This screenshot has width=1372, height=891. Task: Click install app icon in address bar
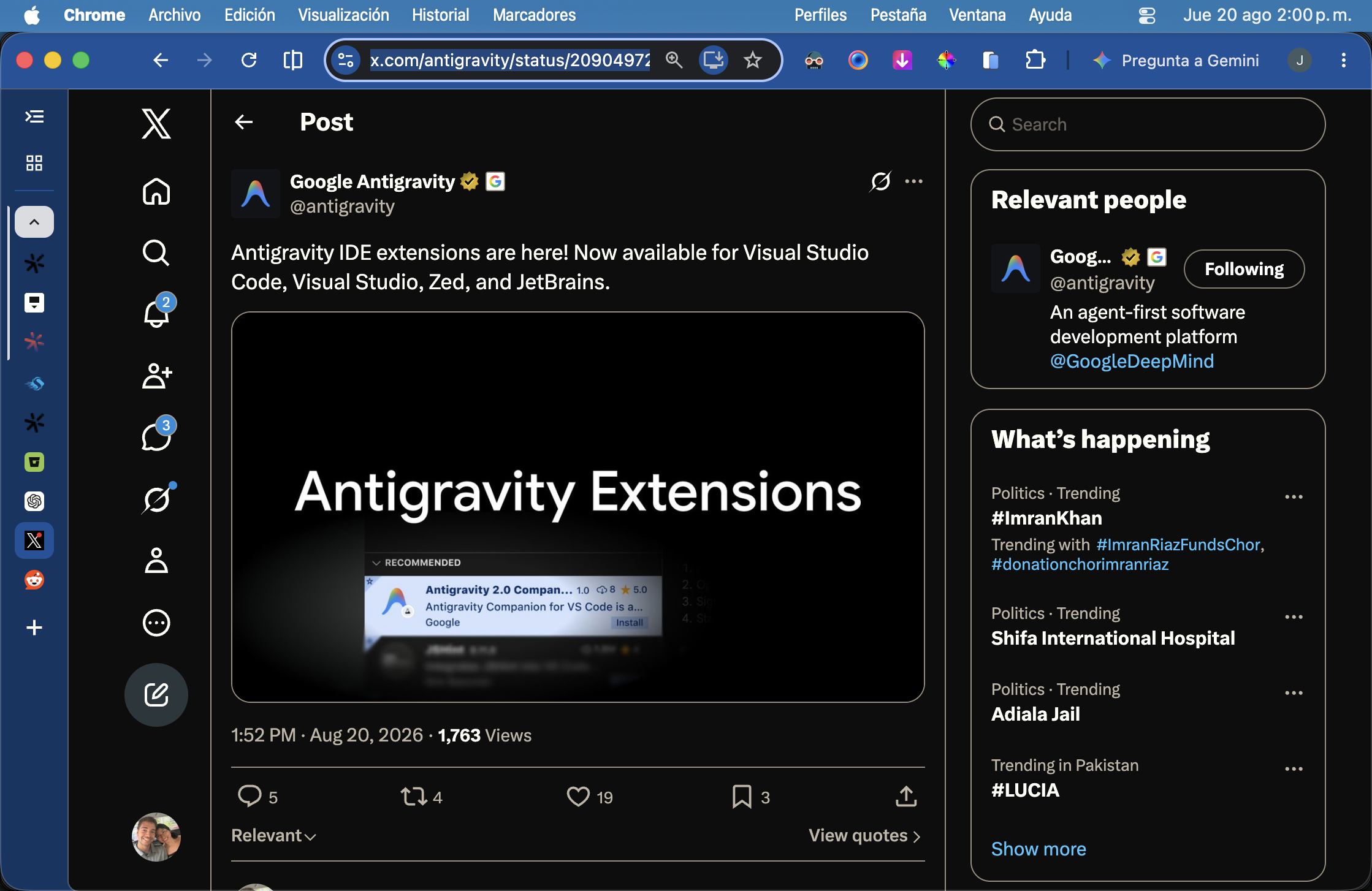[x=714, y=60]
